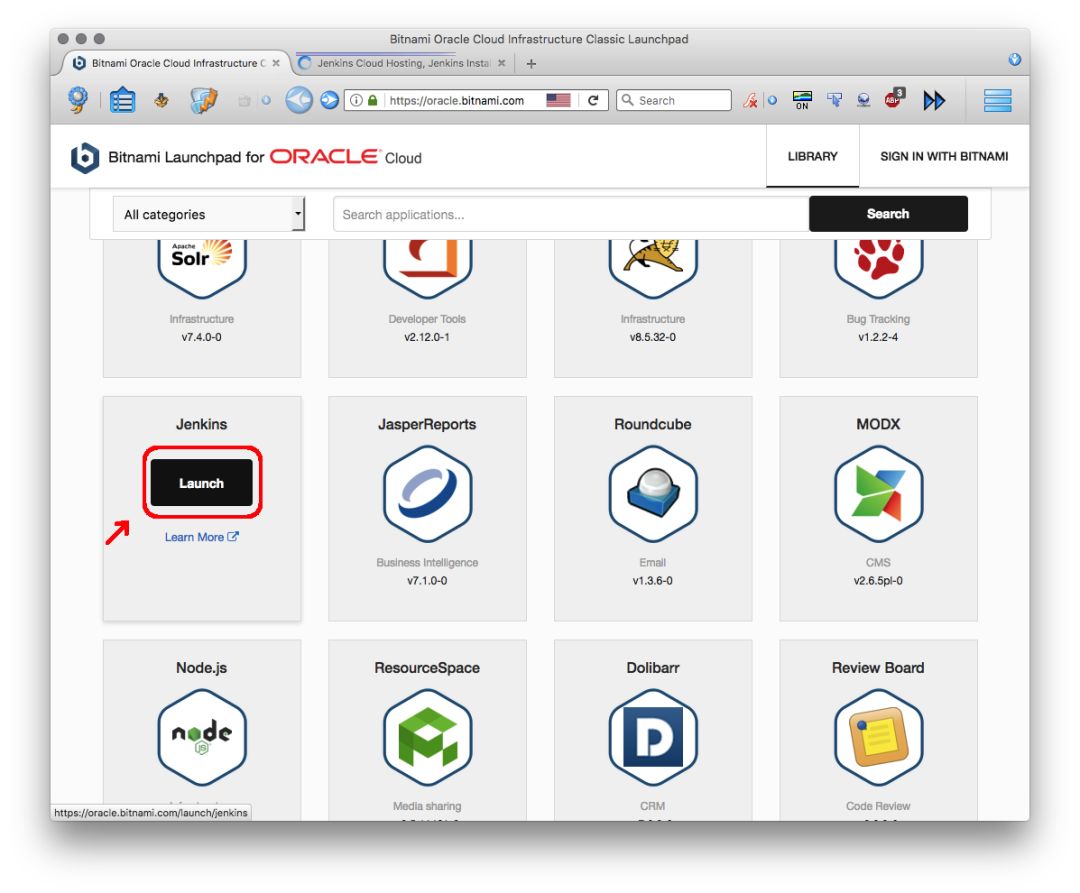Open site information via the (i) icon
1080x893 pixels.
pos(356,101)
